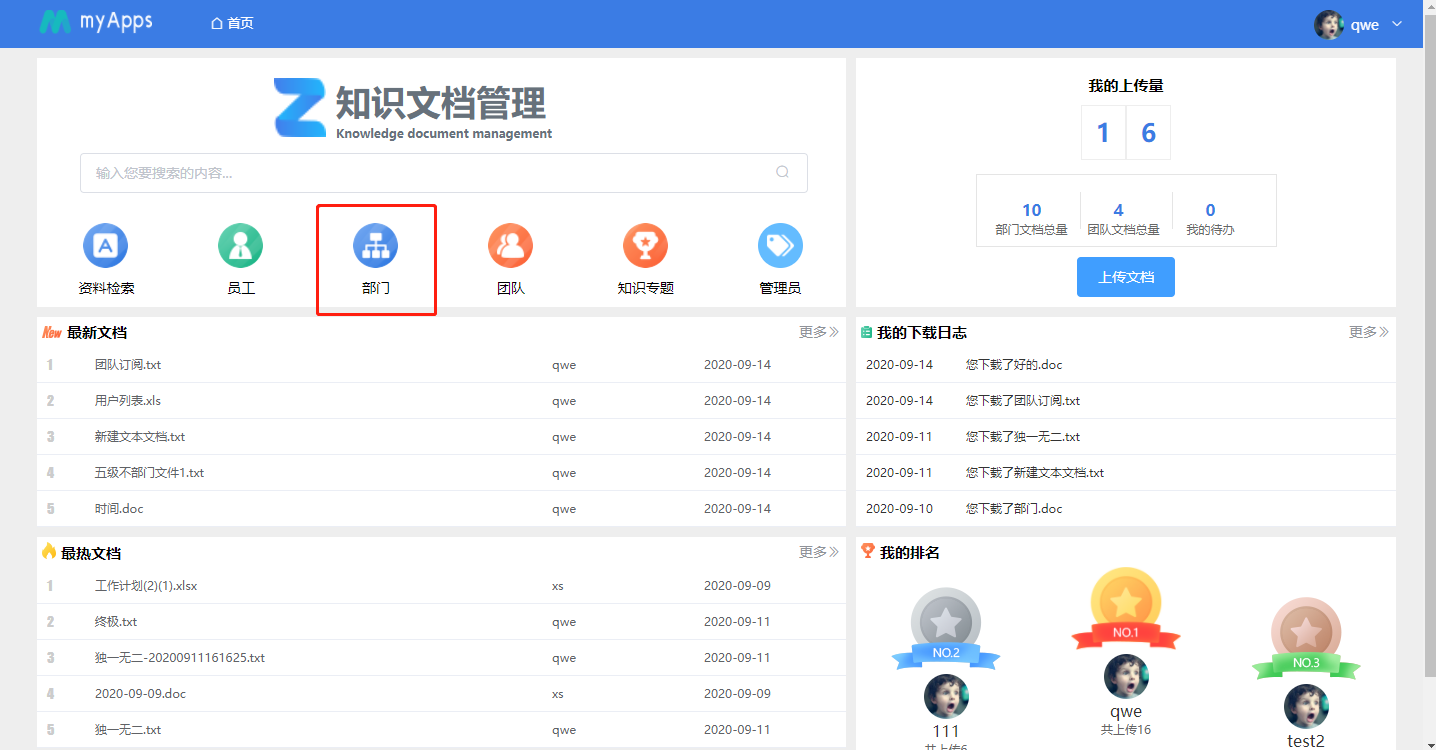This screenshot has width=1436, height=750.
Task: Go to 首页 home menu item
Action: pyautogui.click(x=232, y=23)
